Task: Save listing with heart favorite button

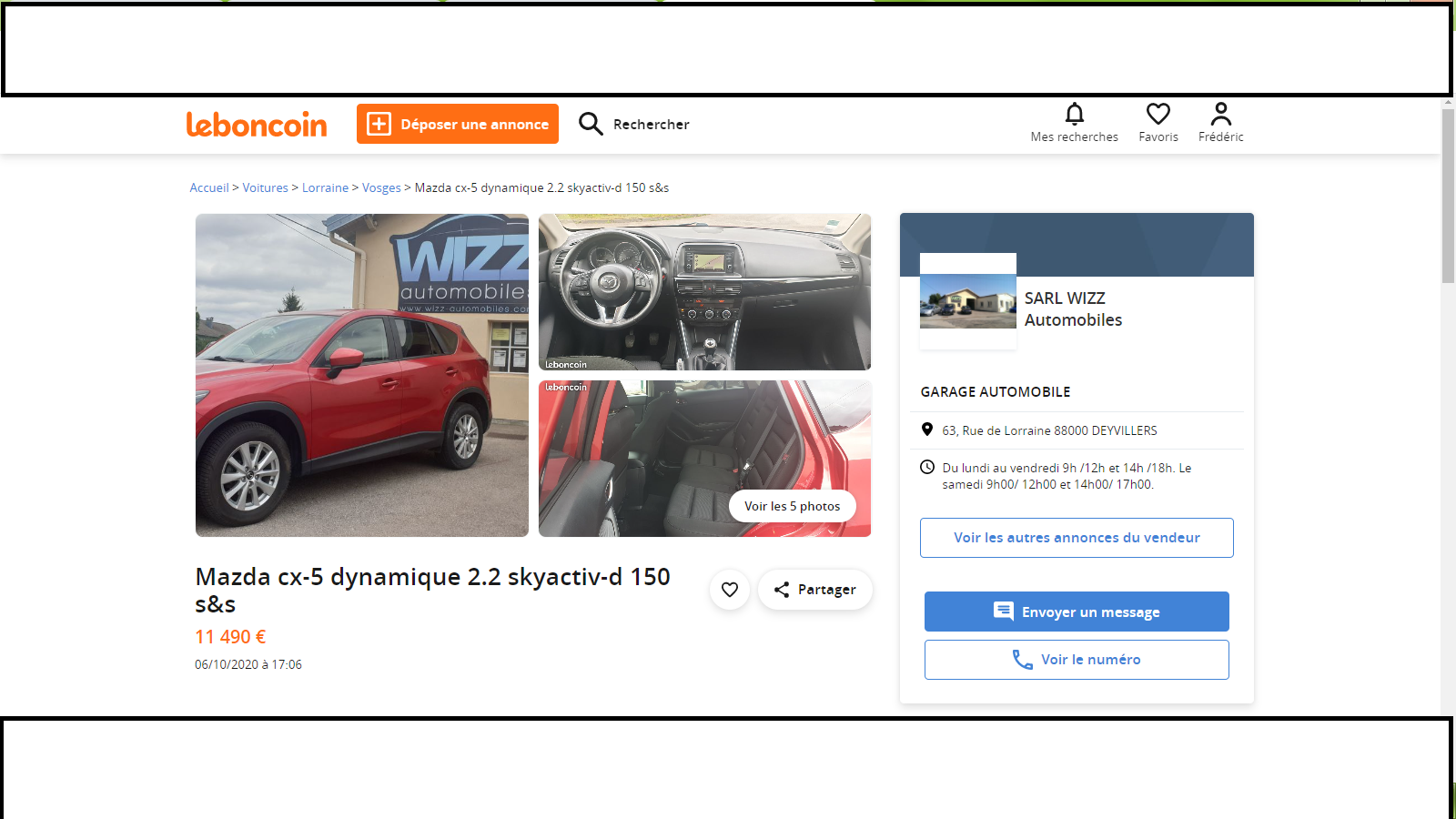Action: tap(730, 590)
